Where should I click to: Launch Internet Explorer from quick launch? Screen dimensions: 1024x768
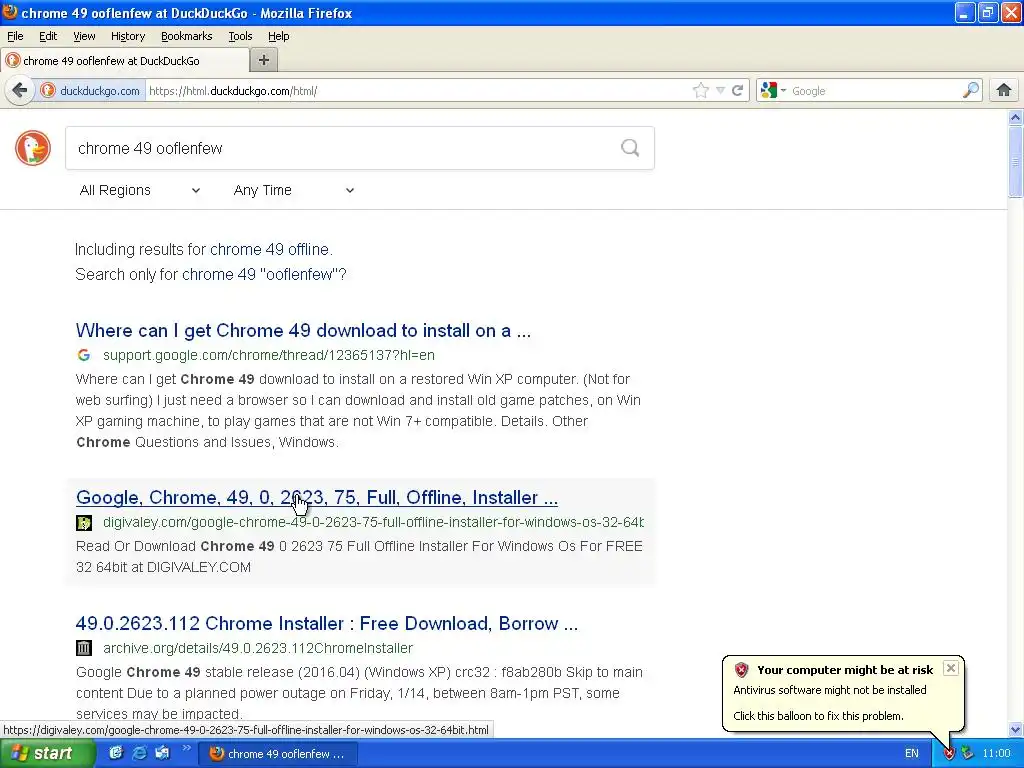(139, 753)
